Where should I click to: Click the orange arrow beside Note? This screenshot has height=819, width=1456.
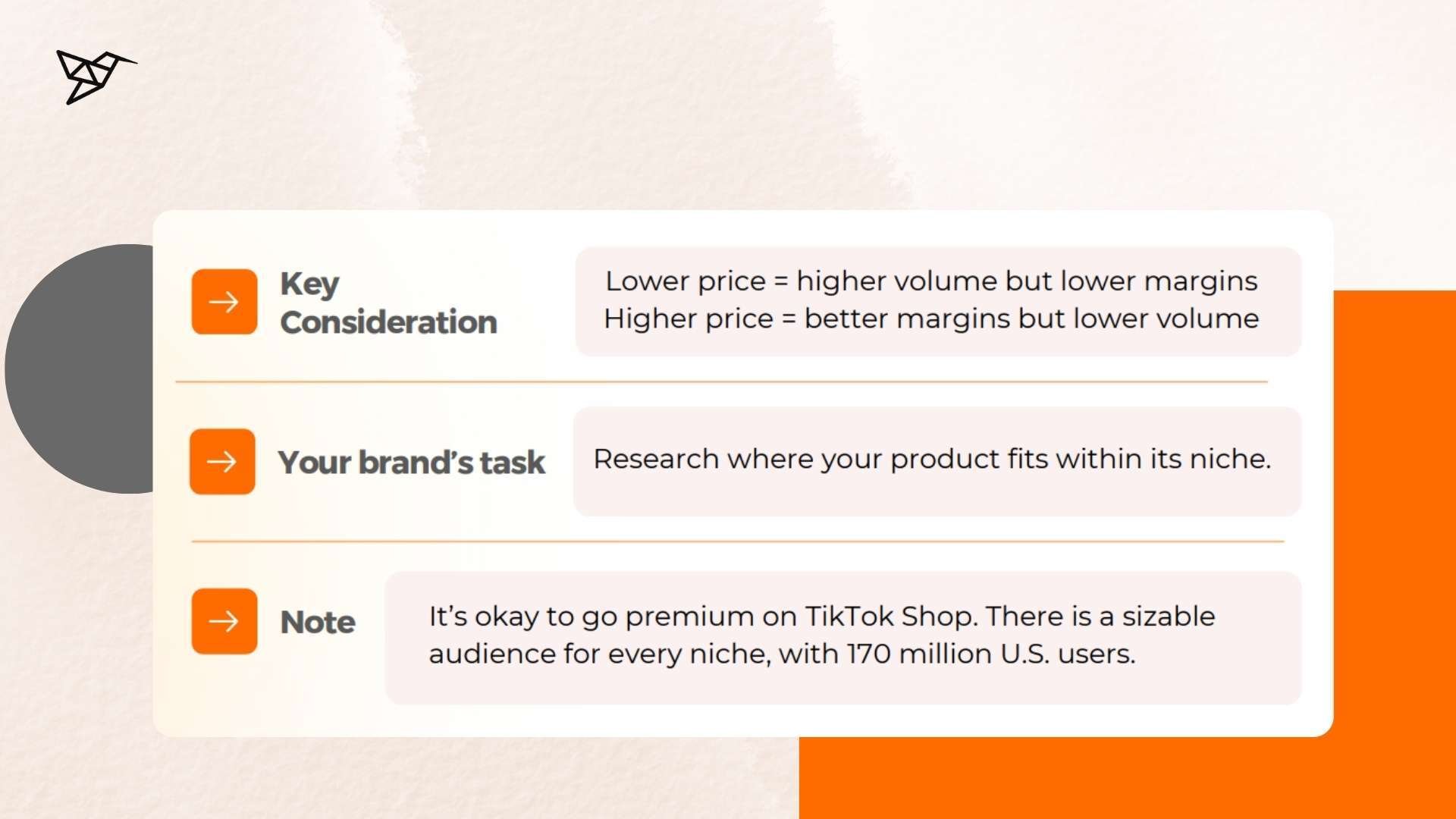tap(224, 622)
